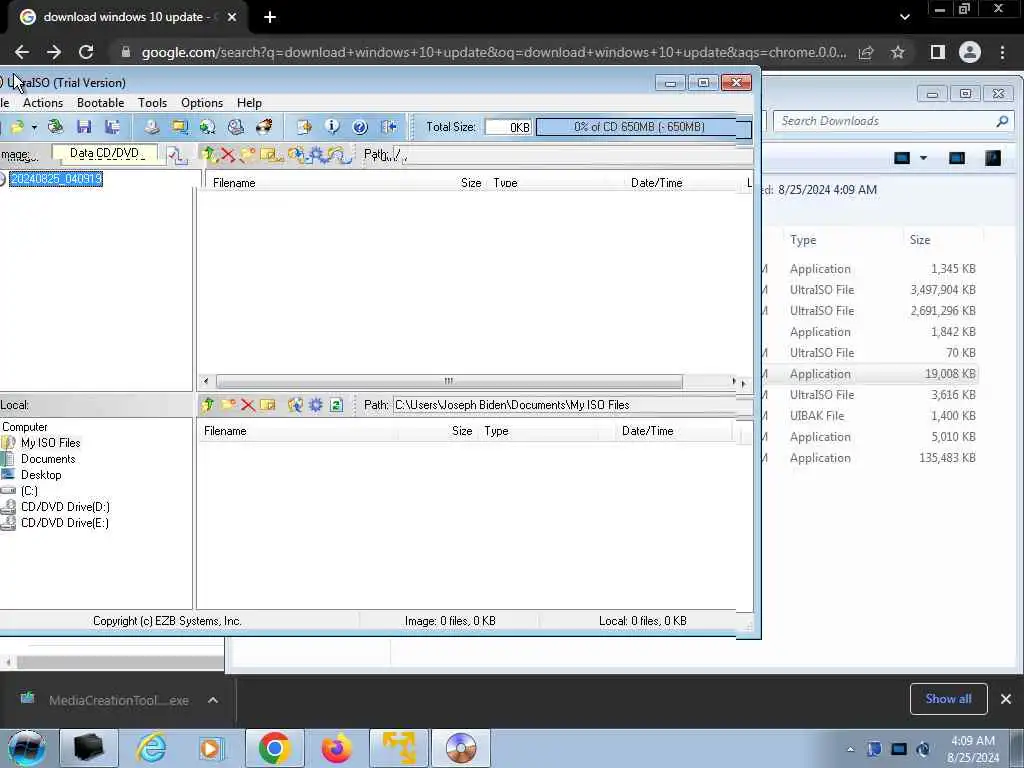Click Show all downloads button in Chrome
The height and width of the screenshot is (768, 1024).
(948, 699)
